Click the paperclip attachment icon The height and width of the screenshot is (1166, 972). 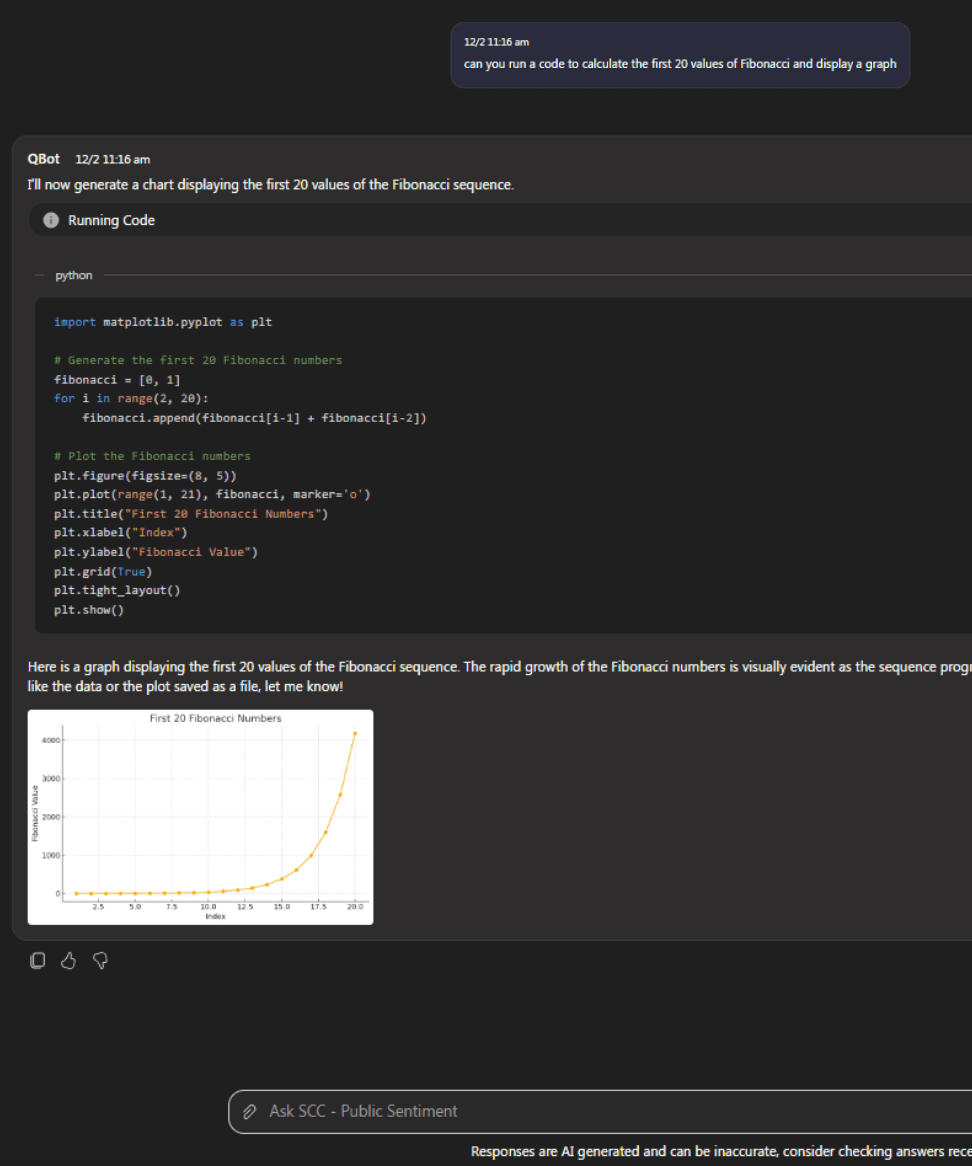point(250,1112)
